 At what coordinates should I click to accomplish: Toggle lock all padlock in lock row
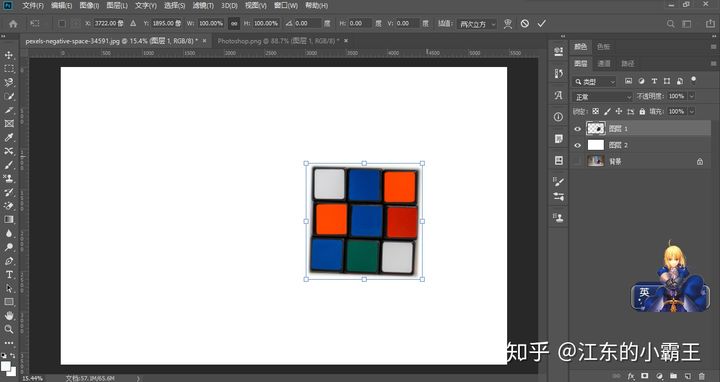(642, 112)
